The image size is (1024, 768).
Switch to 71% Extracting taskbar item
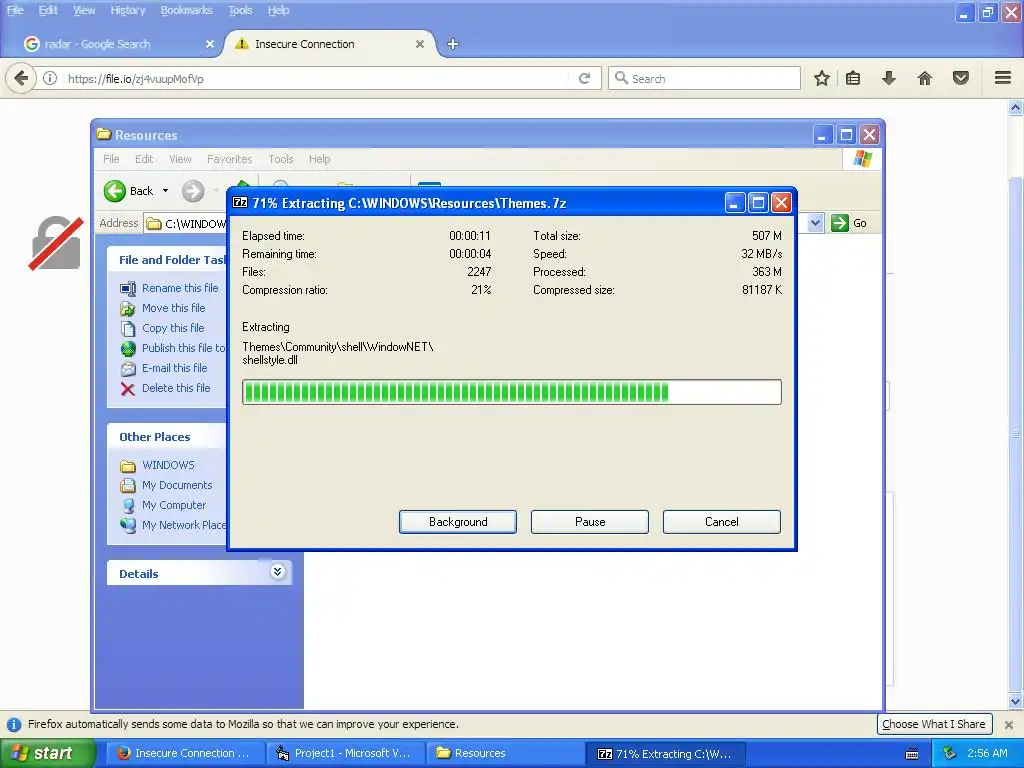664,754
